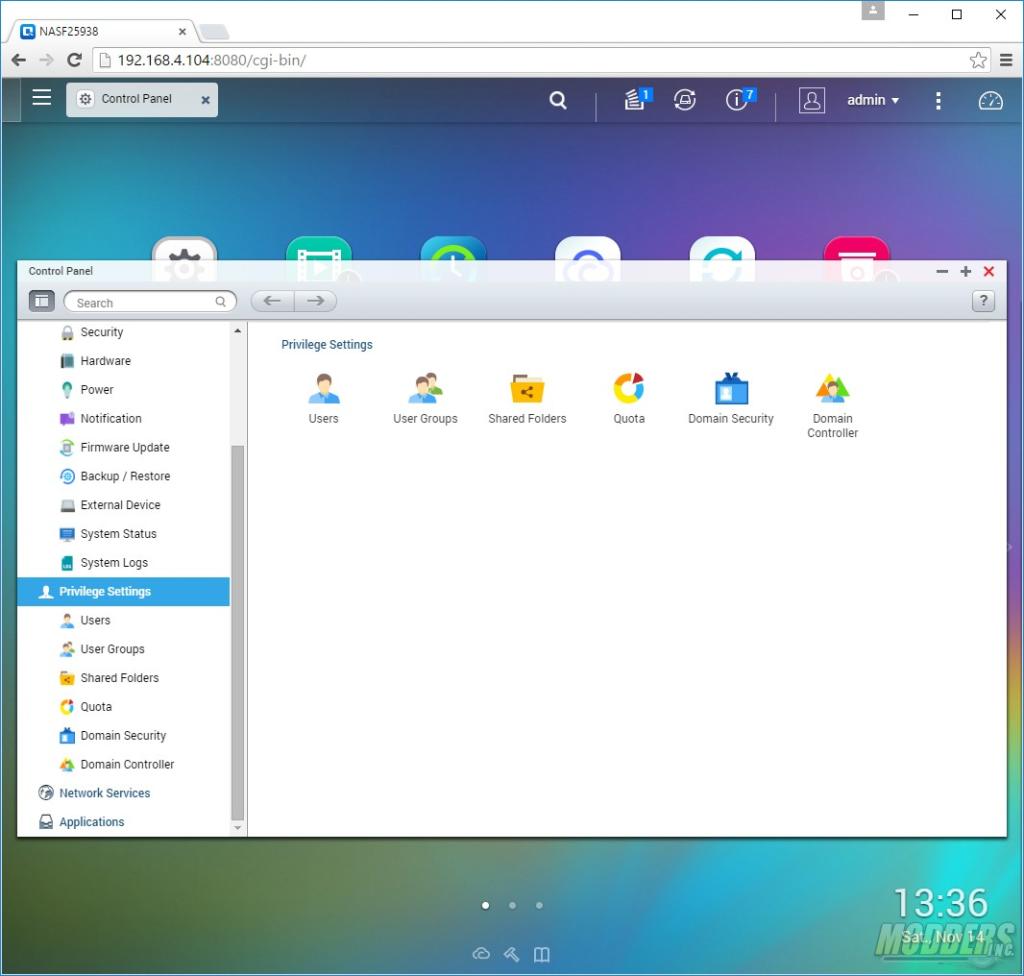This screenshot has width=1024, height=976.
Task: Open the Domain Controller icon in main panel
Action: [x=832, y=389]
